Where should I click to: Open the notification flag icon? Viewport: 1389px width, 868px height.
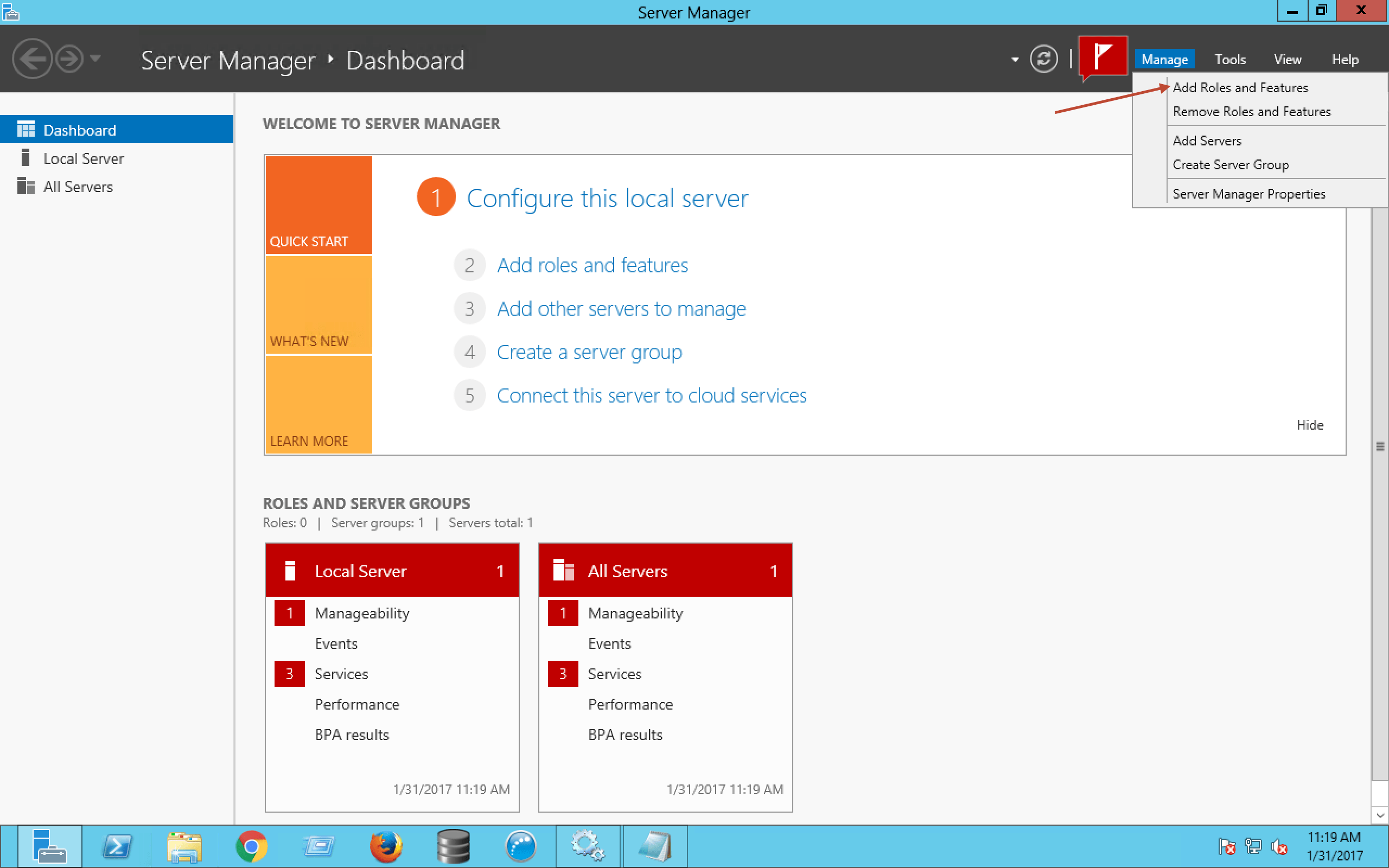coord(1101,58)
